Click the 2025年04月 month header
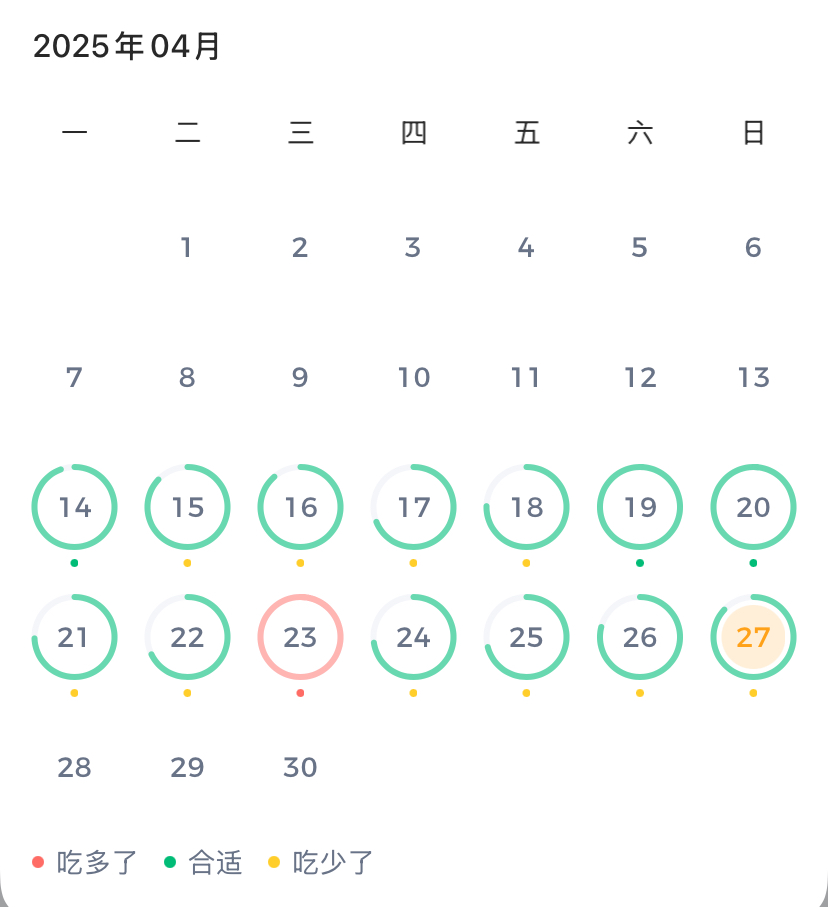This screenshot has height=907, width=828. pyautogui.click(x=127, y=46)
